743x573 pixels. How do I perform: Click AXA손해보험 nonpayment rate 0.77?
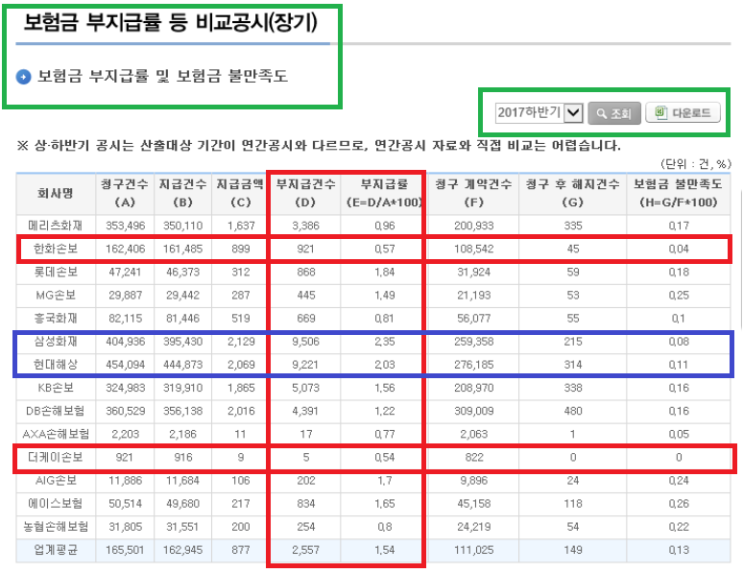384,434
